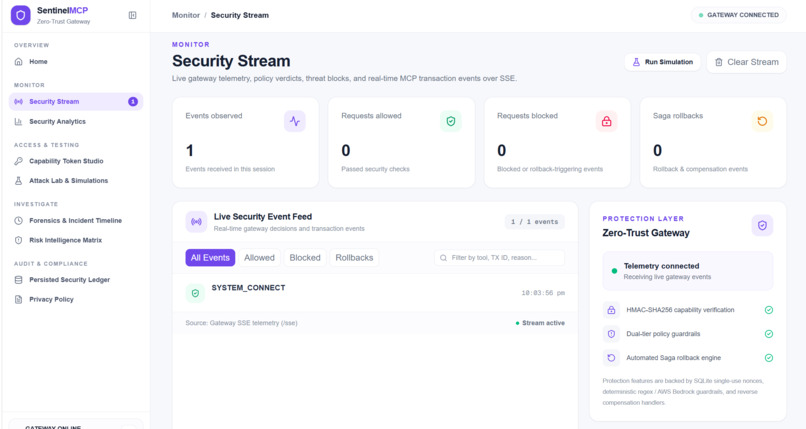
Task: Open Capability Token Studio page
Action: [76, 161]
